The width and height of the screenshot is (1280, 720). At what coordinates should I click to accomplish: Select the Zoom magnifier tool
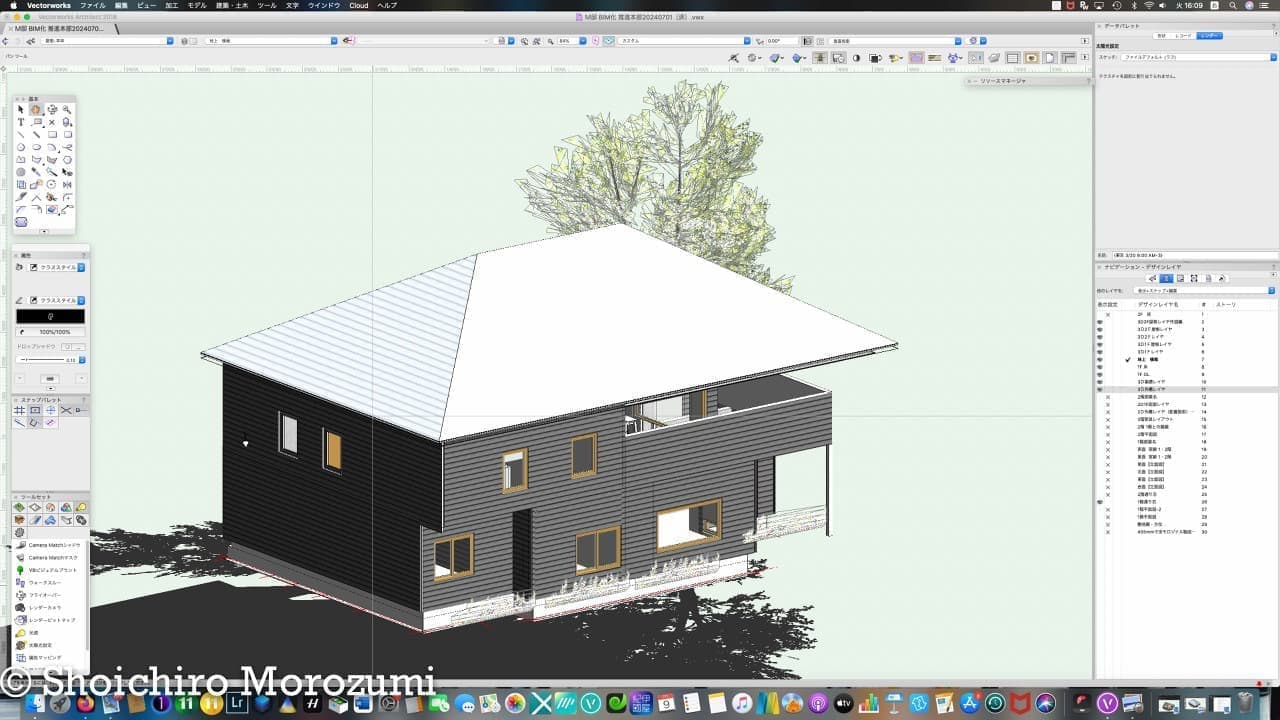(67, 110)
